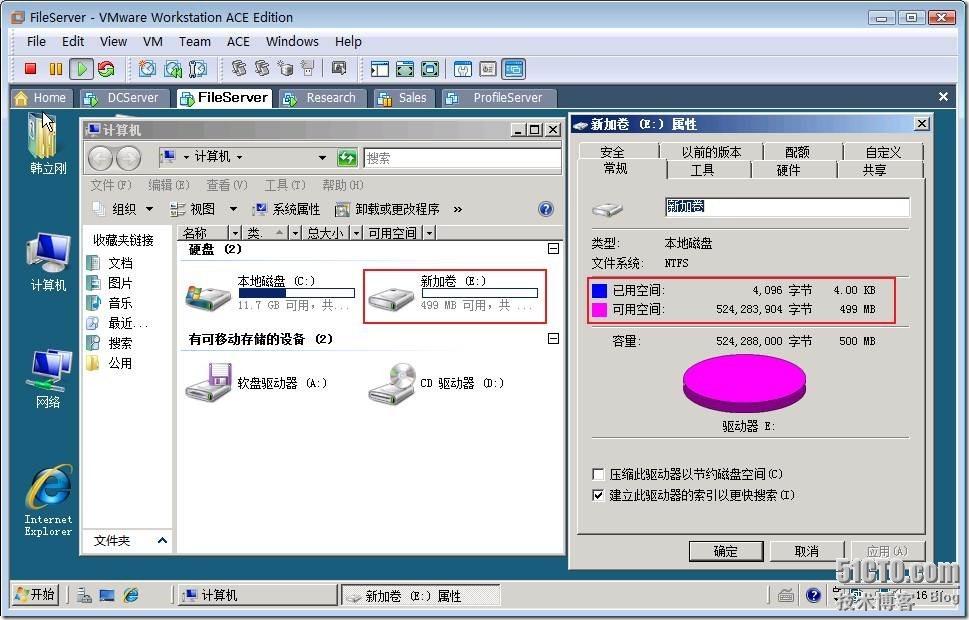
Task: Open the 韩立刚 desktop folder icon
Action: [47, 145]
